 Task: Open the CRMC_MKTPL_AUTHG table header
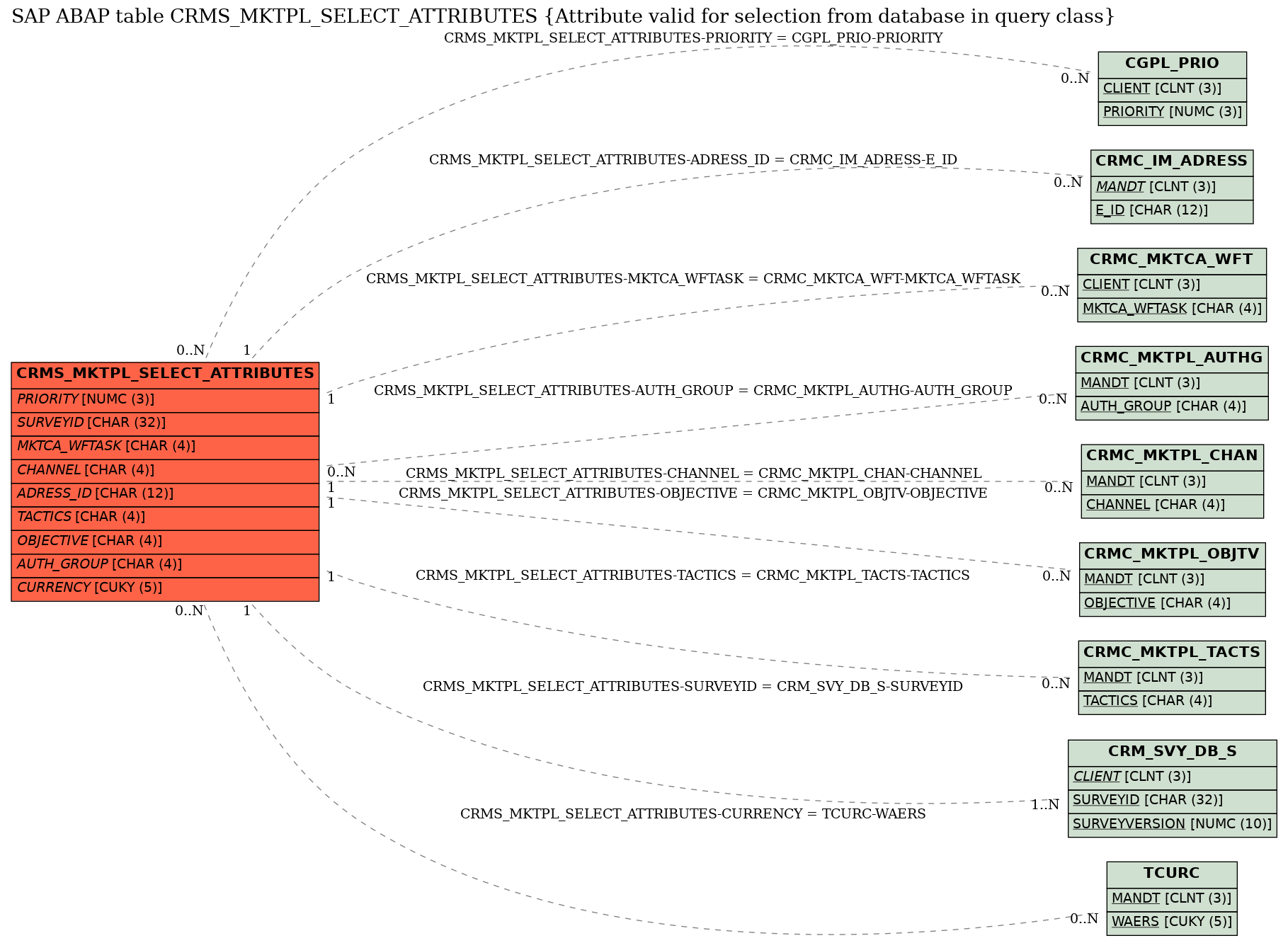click(1172, 359)
